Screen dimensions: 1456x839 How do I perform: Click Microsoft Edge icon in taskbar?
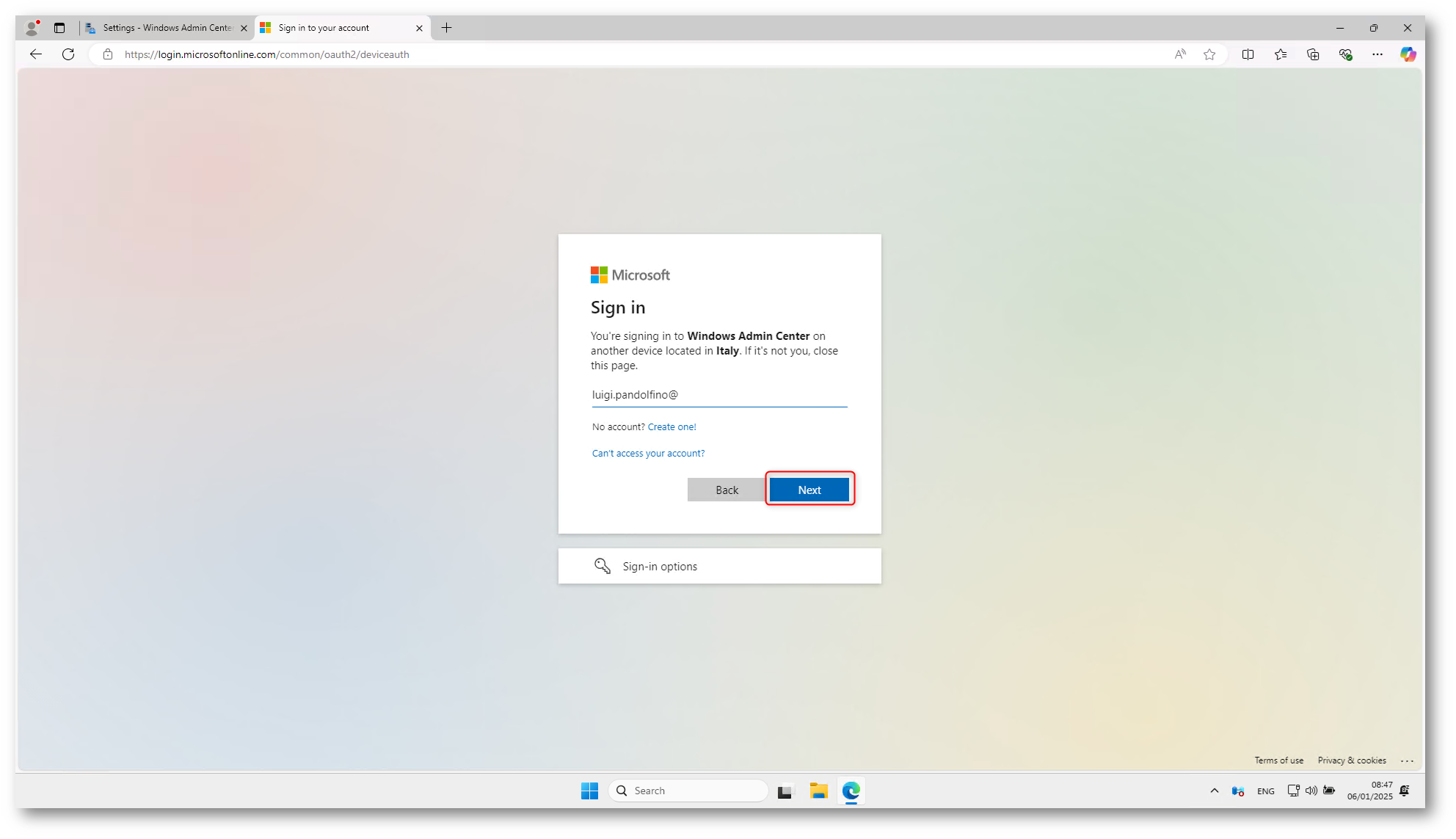pyautogui.click(x=851, y=791)
